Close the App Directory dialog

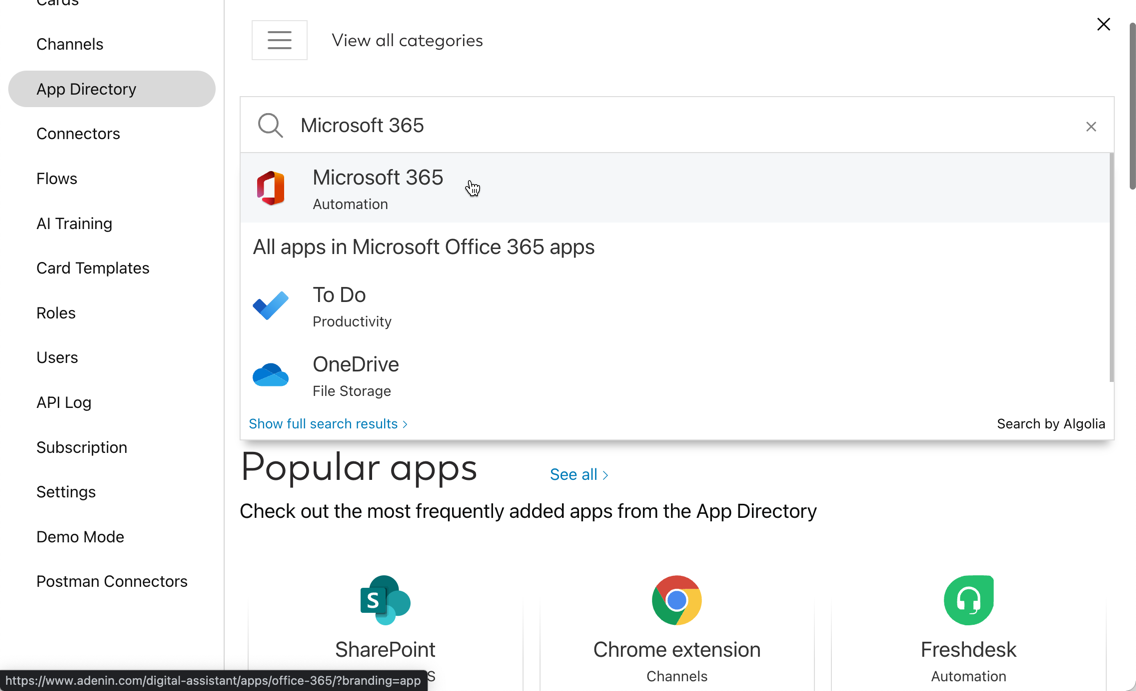tap(1103, 25)
